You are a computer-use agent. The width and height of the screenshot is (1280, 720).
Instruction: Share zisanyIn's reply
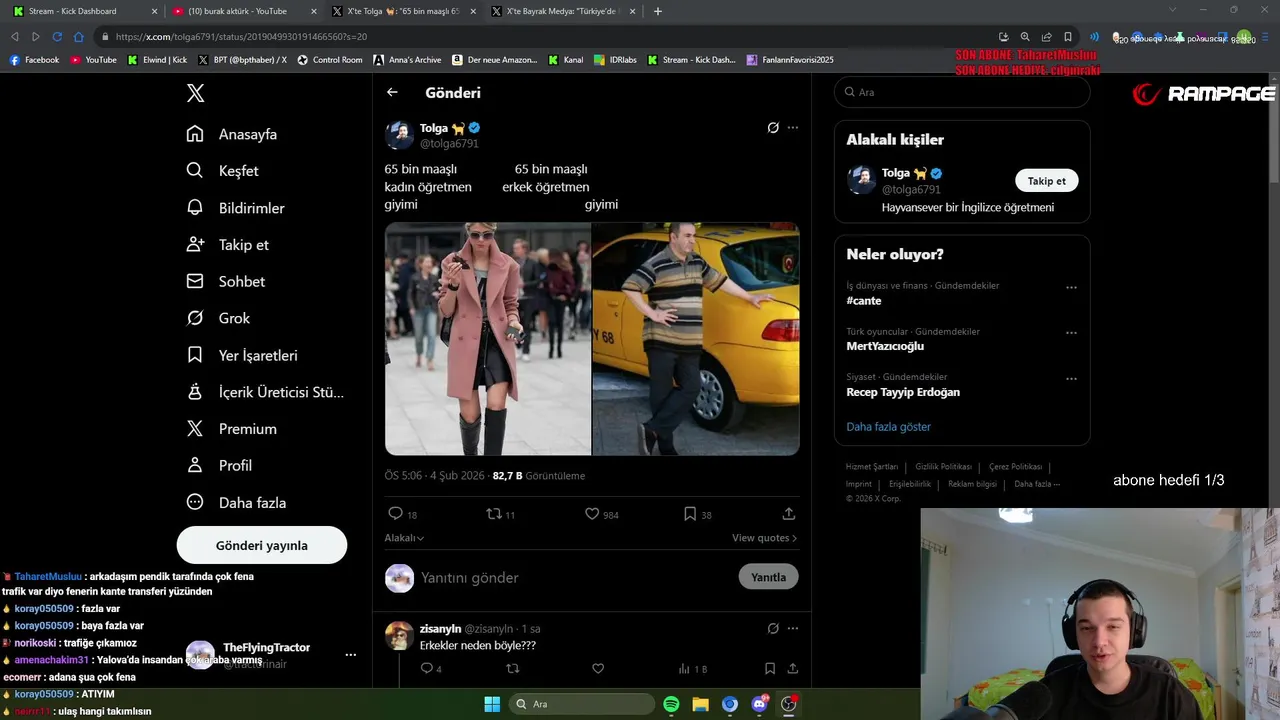point(793,669)
